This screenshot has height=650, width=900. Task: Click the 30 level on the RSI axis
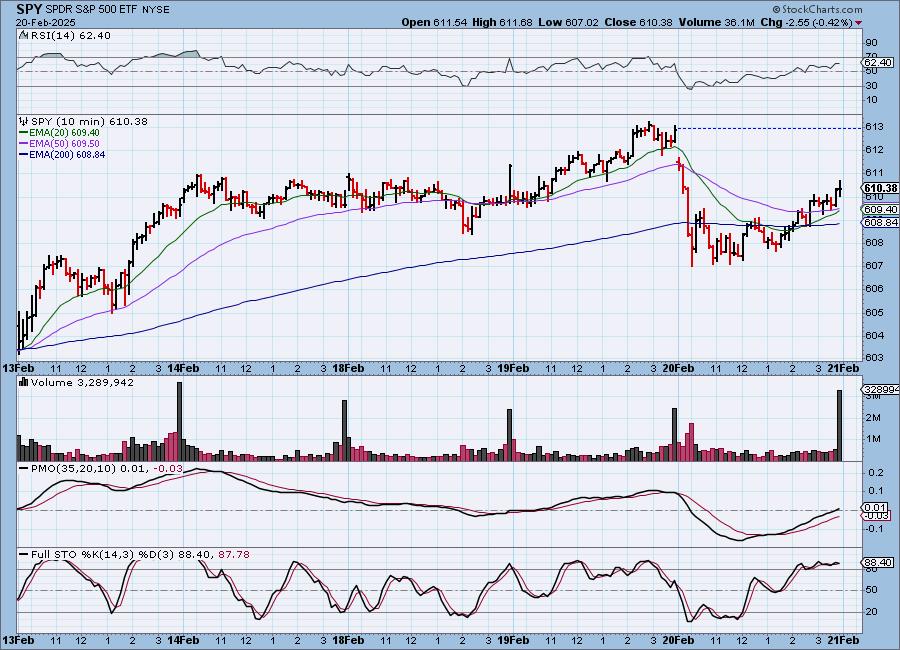871,86
